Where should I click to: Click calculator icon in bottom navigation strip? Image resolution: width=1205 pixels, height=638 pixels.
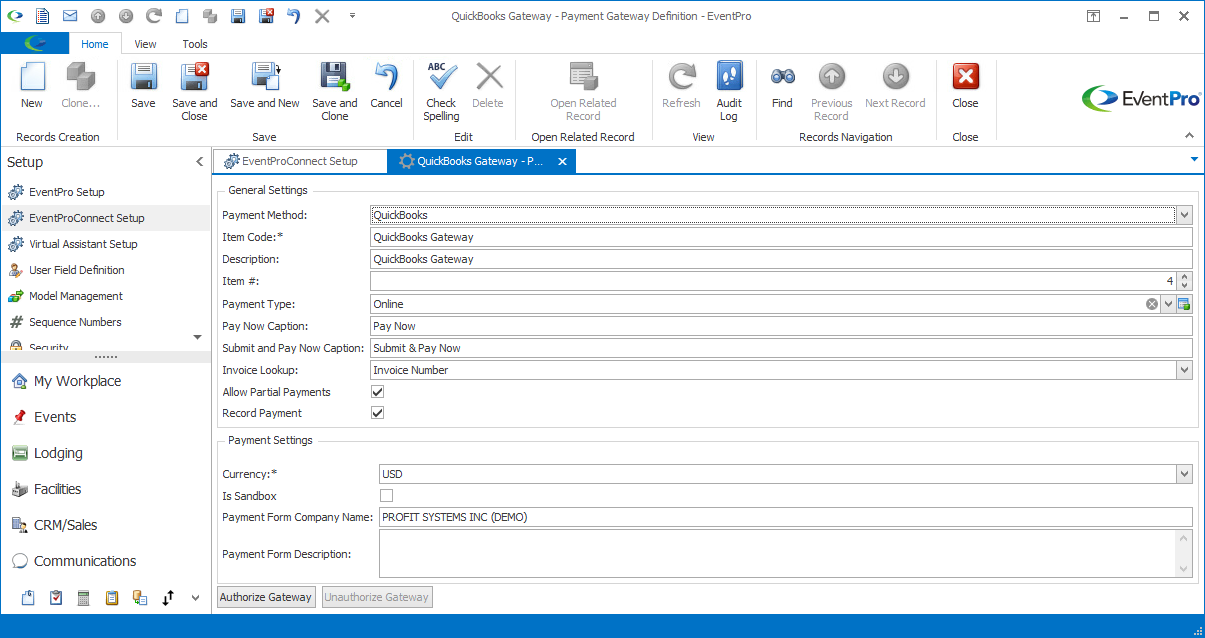84,598
